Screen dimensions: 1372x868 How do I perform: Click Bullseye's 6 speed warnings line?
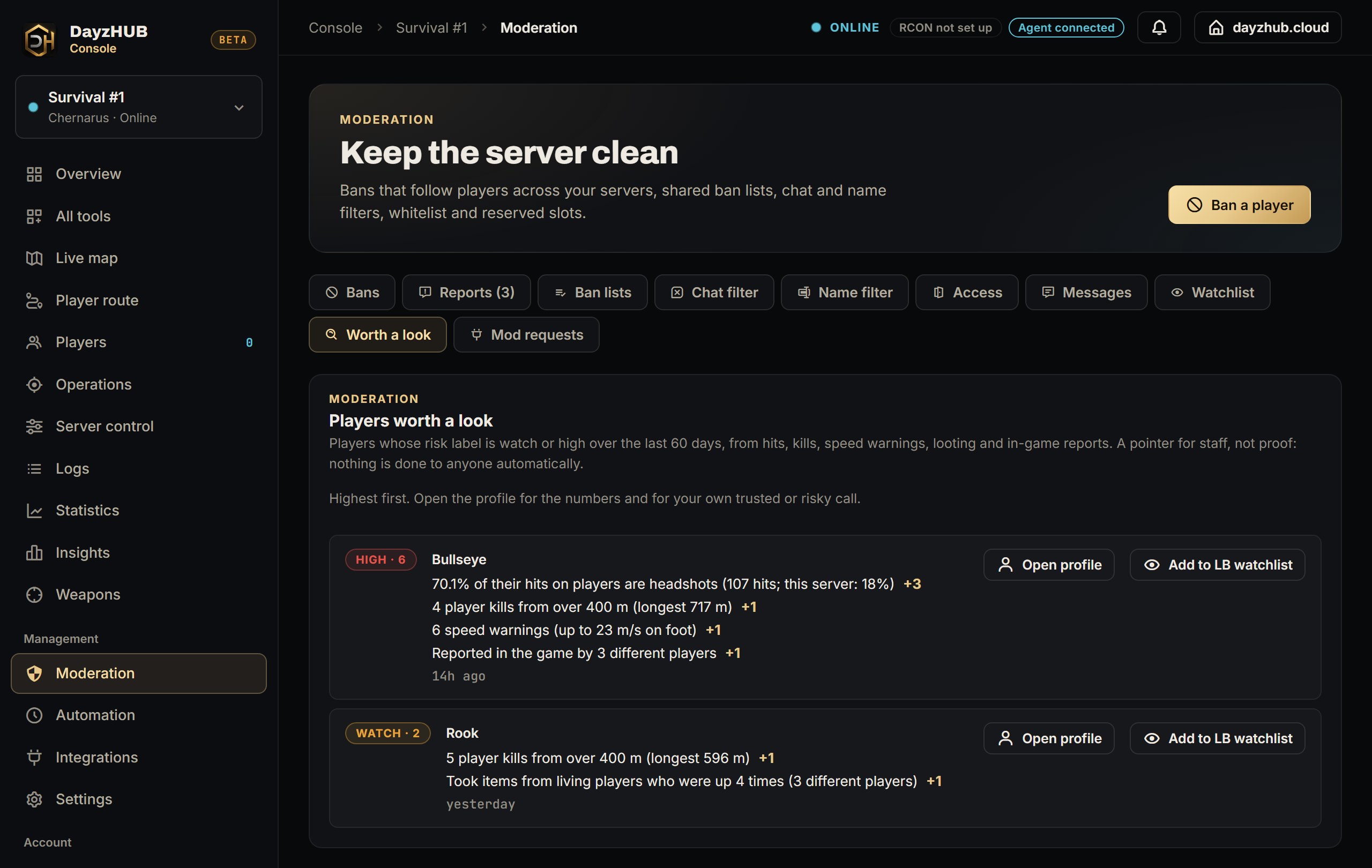pos(576,630)
